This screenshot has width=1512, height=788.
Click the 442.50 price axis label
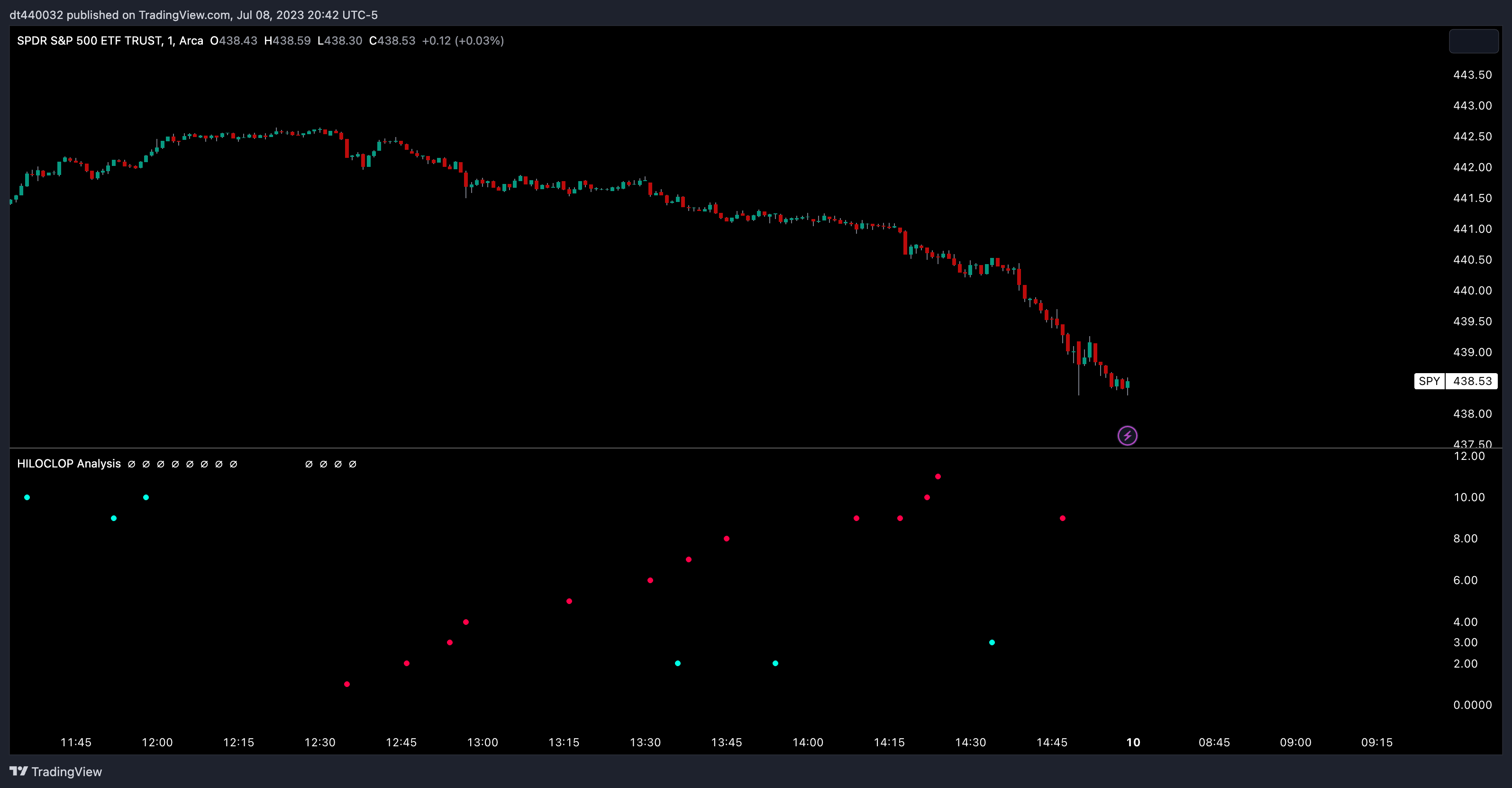1472,136
